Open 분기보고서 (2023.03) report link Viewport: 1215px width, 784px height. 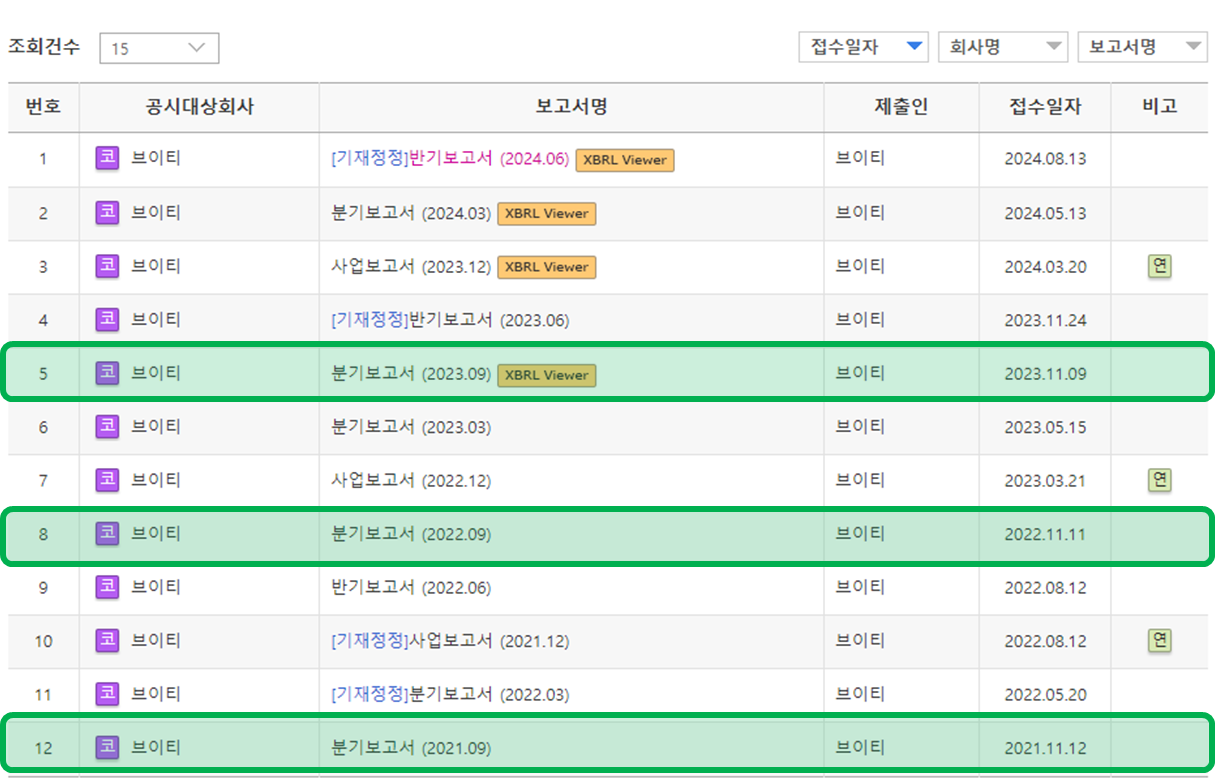(x=411, y=427)
